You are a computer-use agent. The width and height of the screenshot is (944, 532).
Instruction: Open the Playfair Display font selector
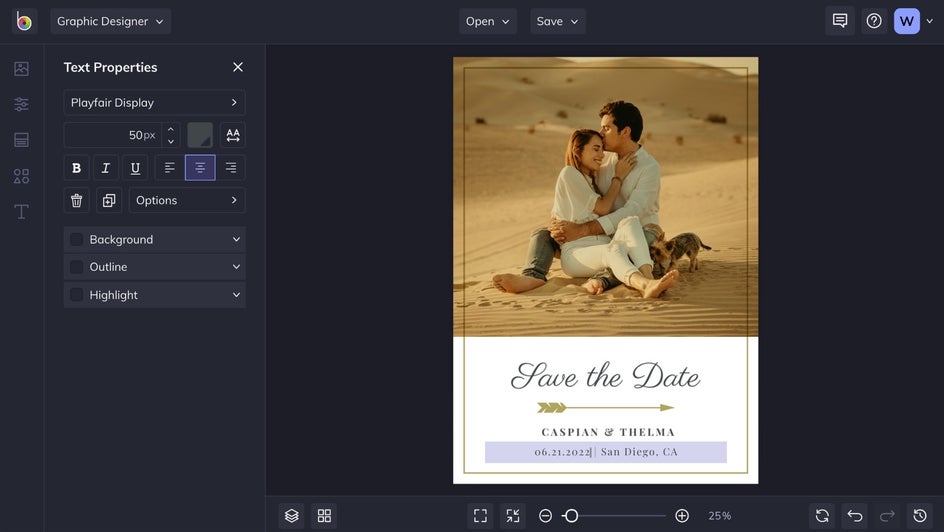pyautogui.click(x=154, y=103)
